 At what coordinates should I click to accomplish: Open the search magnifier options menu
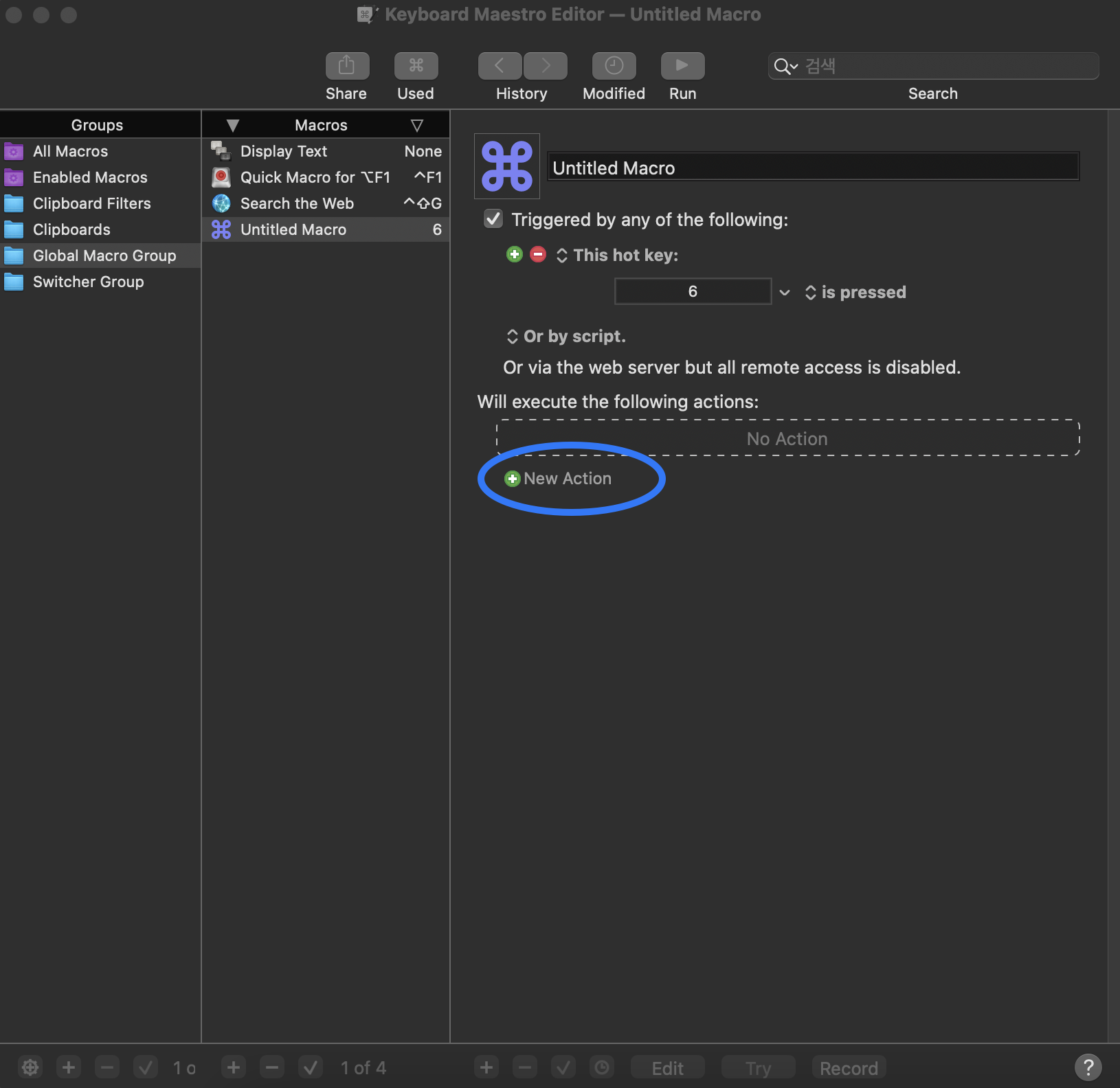(785, 66)
